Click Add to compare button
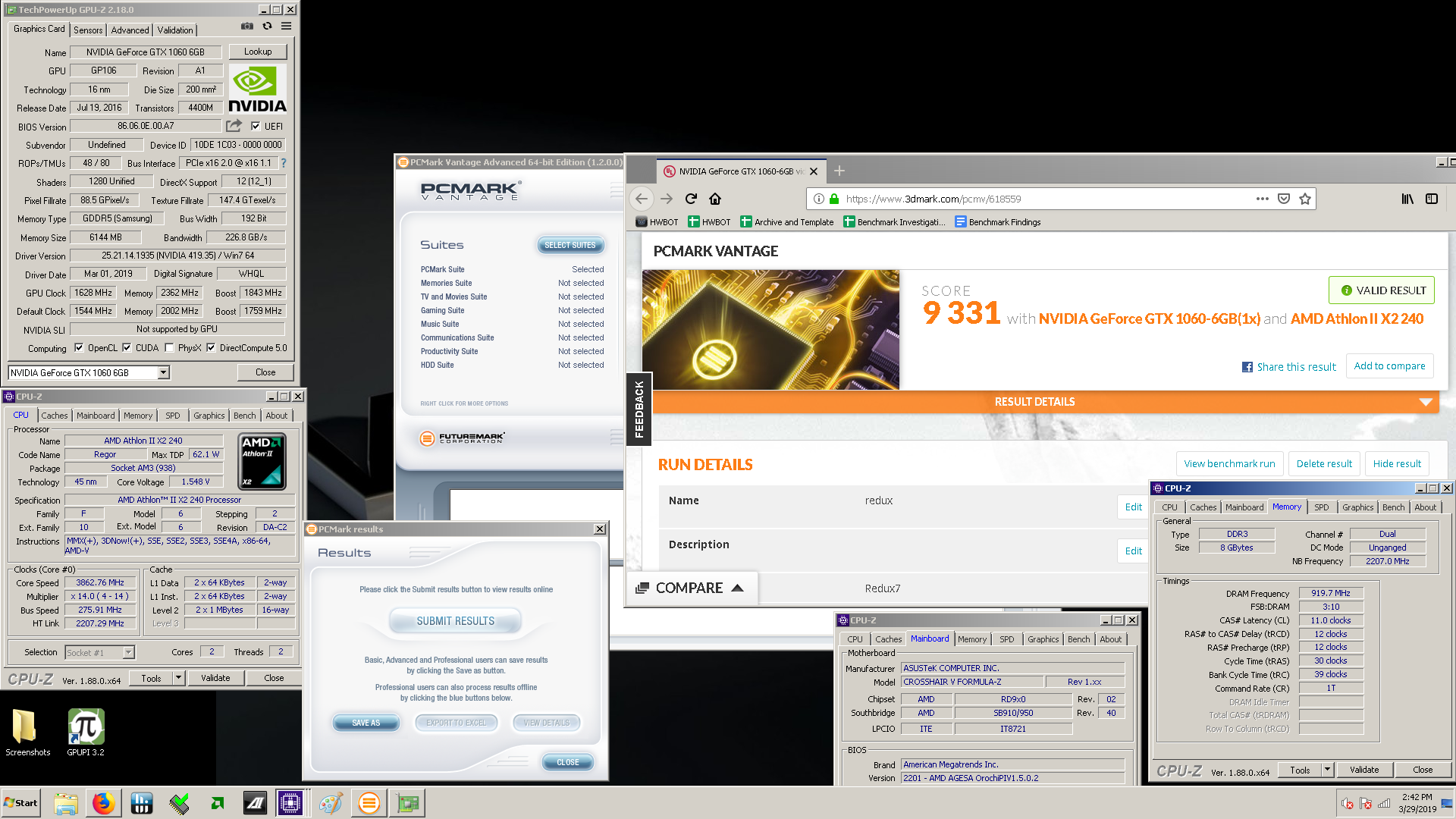 1389,366
